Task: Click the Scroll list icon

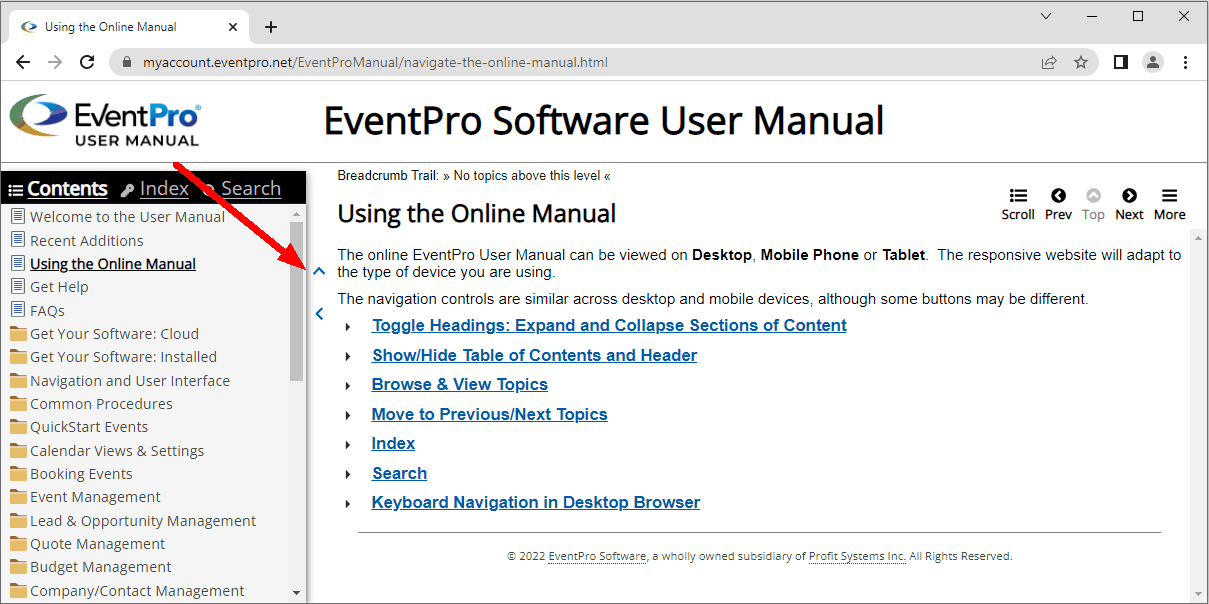Action: (1018, 196)
